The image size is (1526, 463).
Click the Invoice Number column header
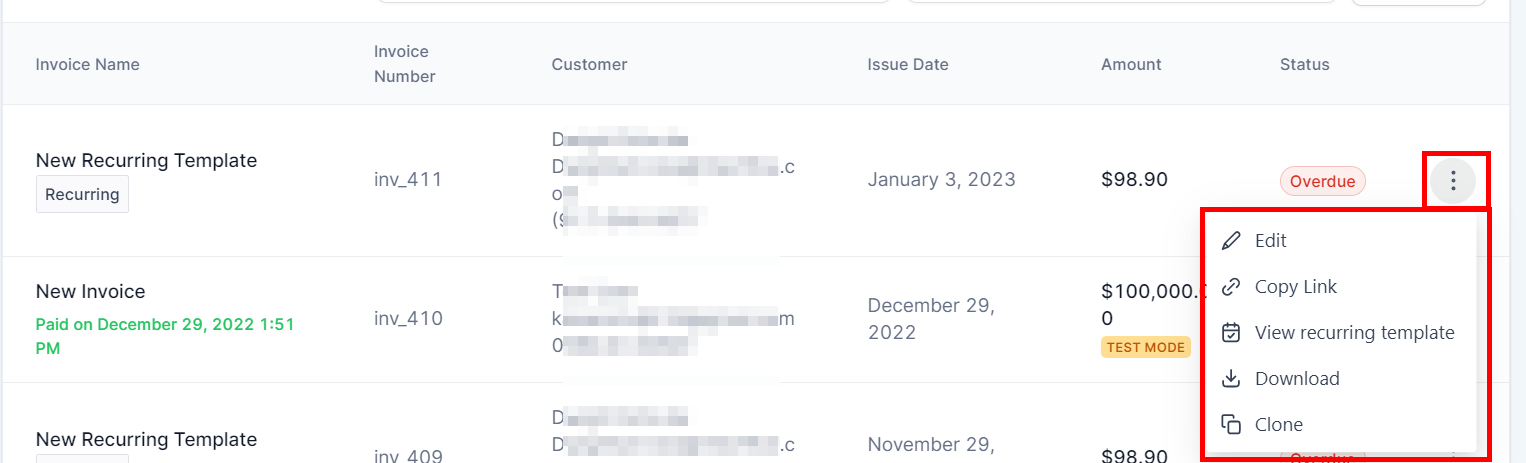click(404, 64)
